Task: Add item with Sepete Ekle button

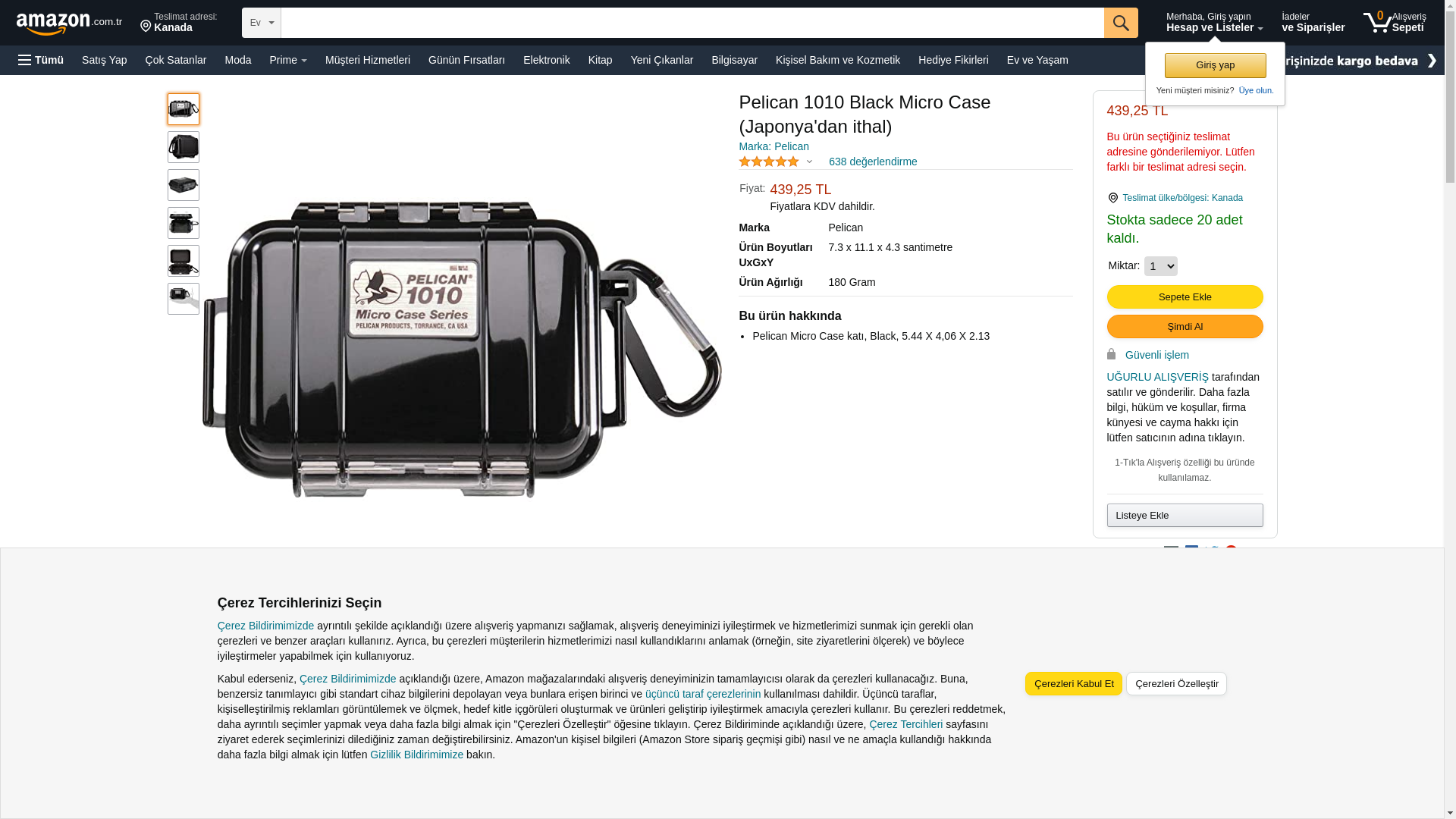Action: pyautogui.click(x=1185, y=297)
